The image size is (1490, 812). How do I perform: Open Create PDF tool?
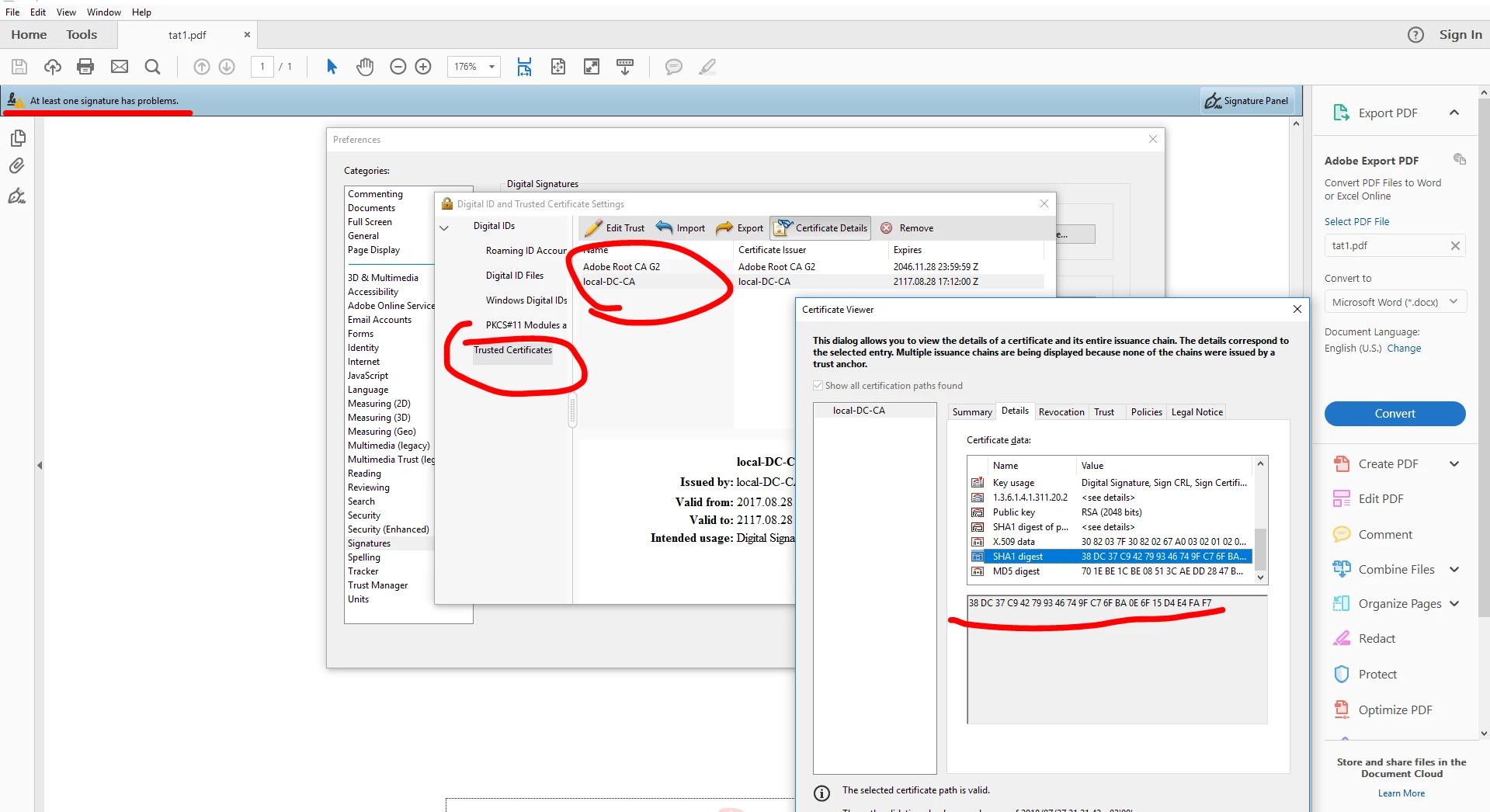1388,464
